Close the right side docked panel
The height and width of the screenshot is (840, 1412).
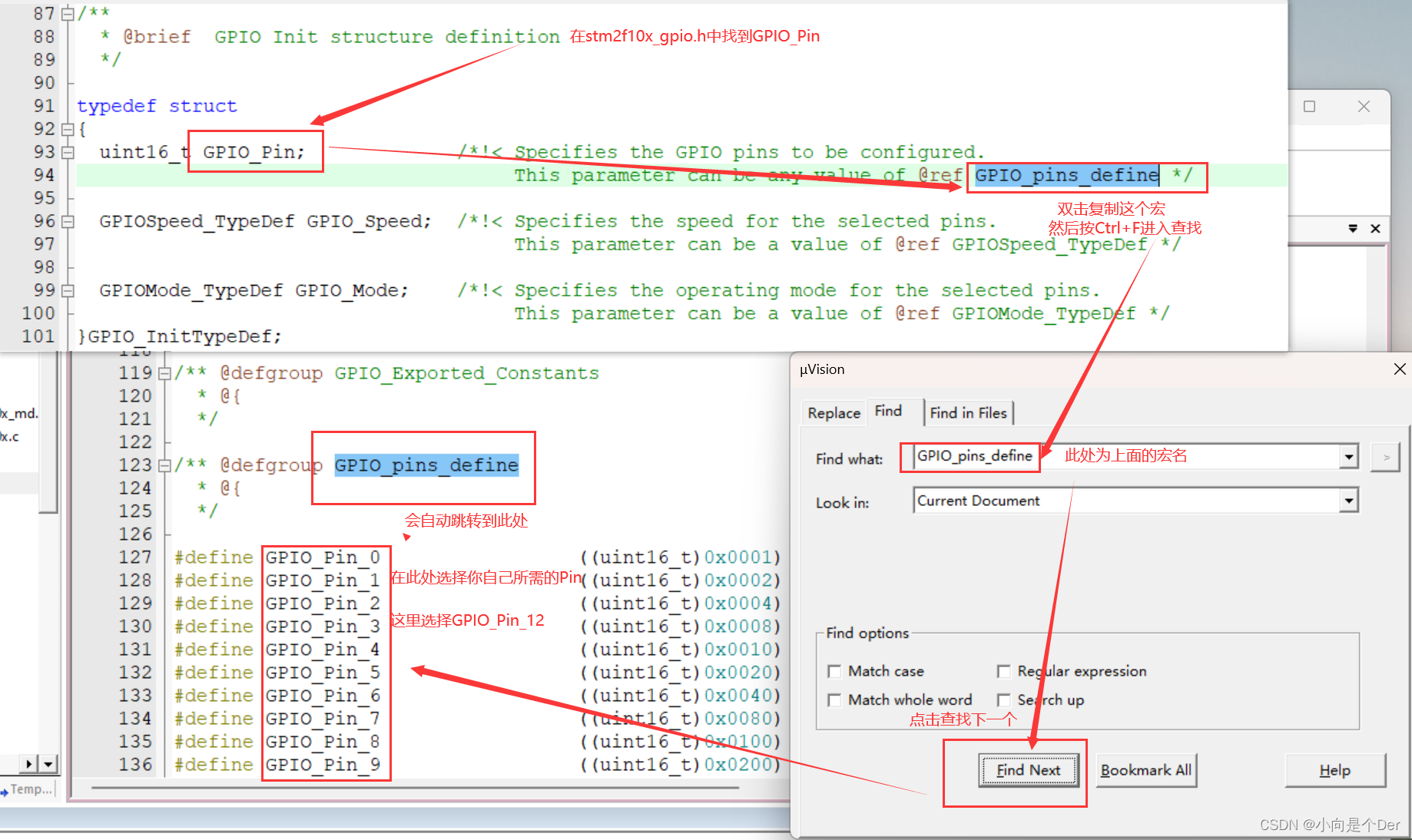click(x=1375, y=229)
